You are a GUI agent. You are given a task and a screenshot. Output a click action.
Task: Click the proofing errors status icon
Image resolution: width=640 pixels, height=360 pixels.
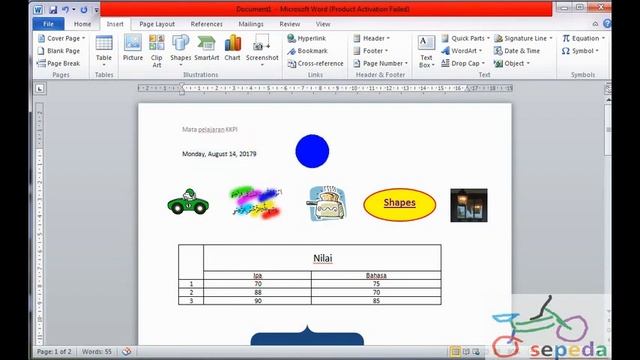(127, 351)
